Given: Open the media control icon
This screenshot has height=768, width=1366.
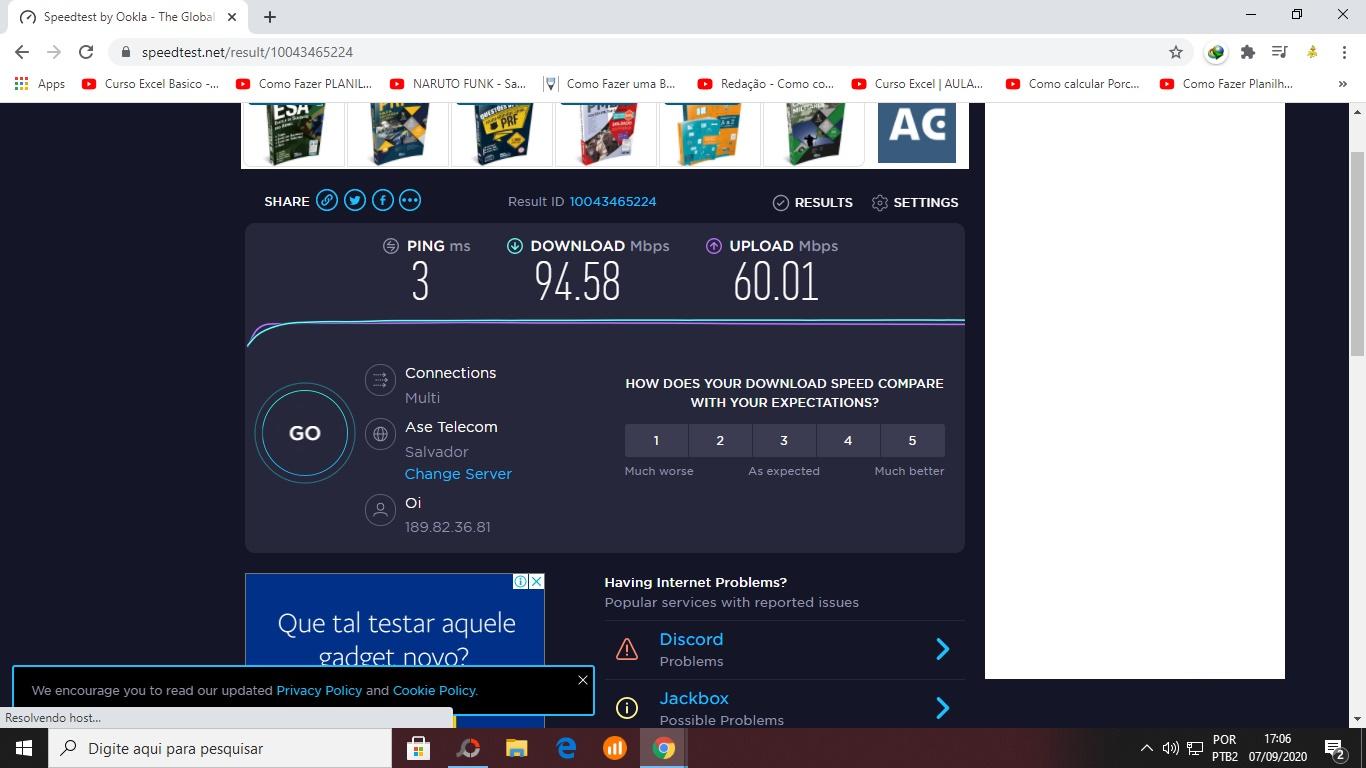Looking at the screenshot, I should [1279, 52].
